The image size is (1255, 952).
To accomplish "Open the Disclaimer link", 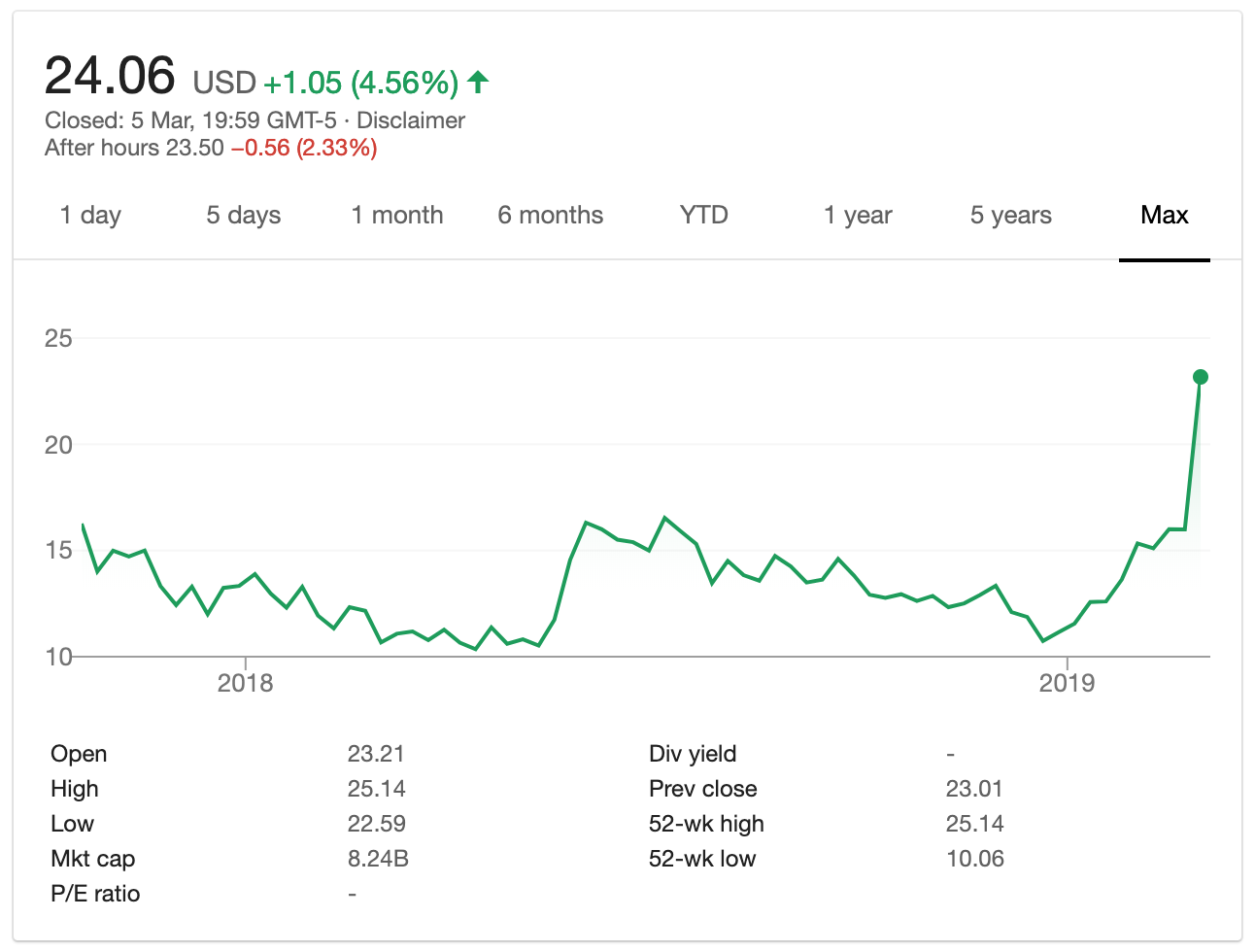I will pos(411,120).
